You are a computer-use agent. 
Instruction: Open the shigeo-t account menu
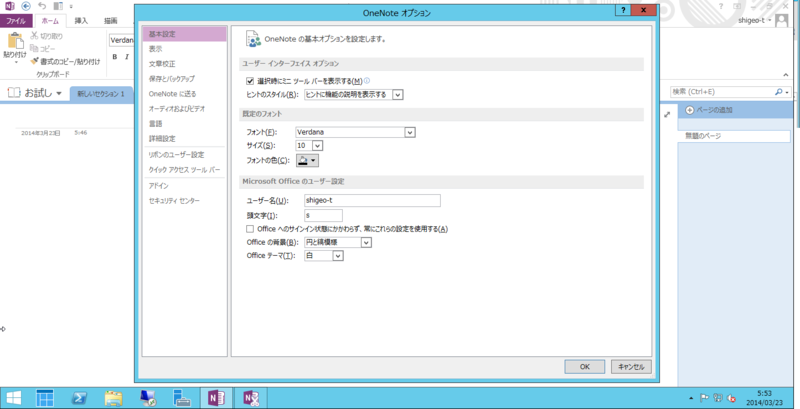point(755,21)
